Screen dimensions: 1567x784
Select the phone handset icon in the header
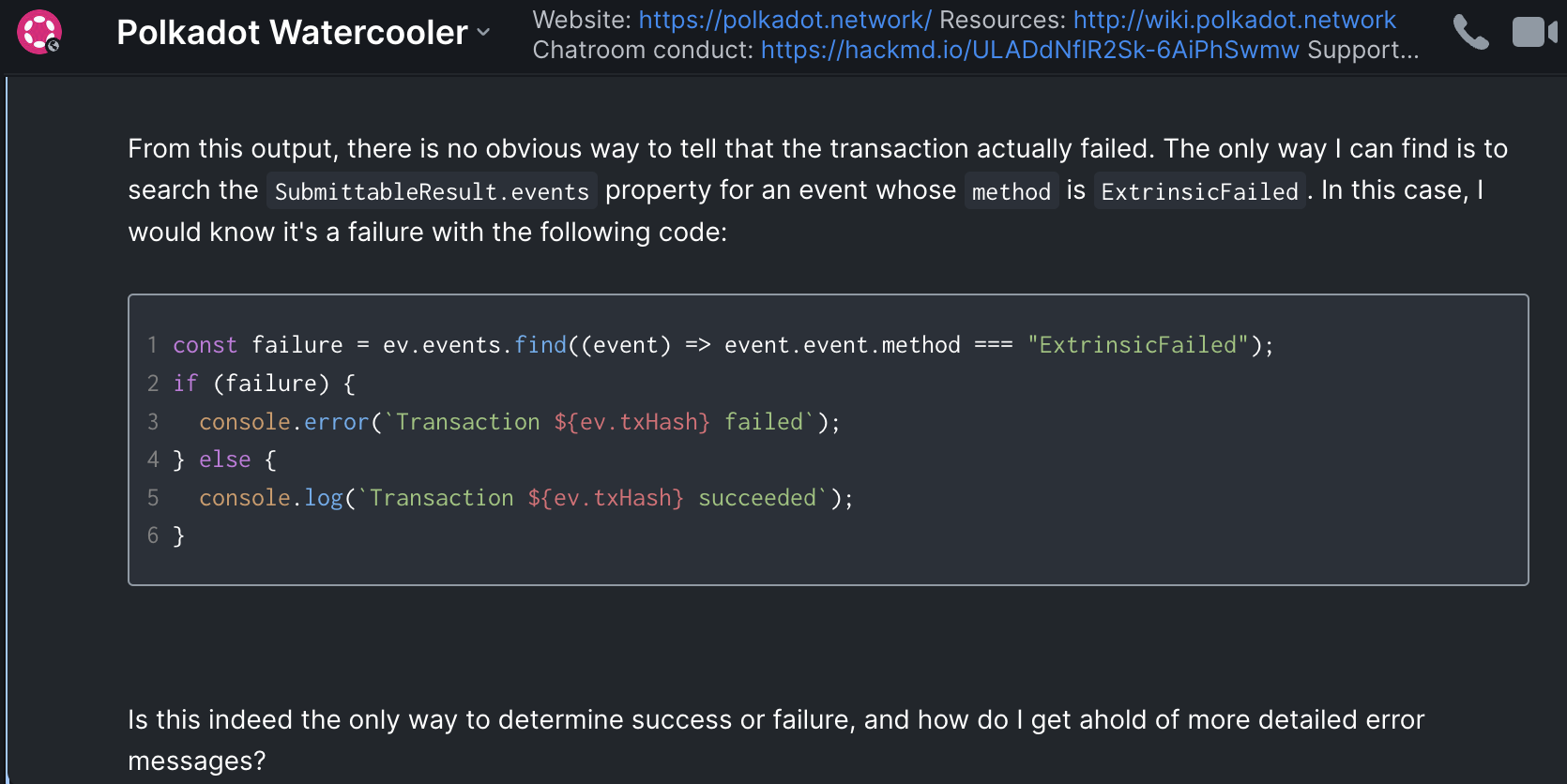[x=1470, y=31]
